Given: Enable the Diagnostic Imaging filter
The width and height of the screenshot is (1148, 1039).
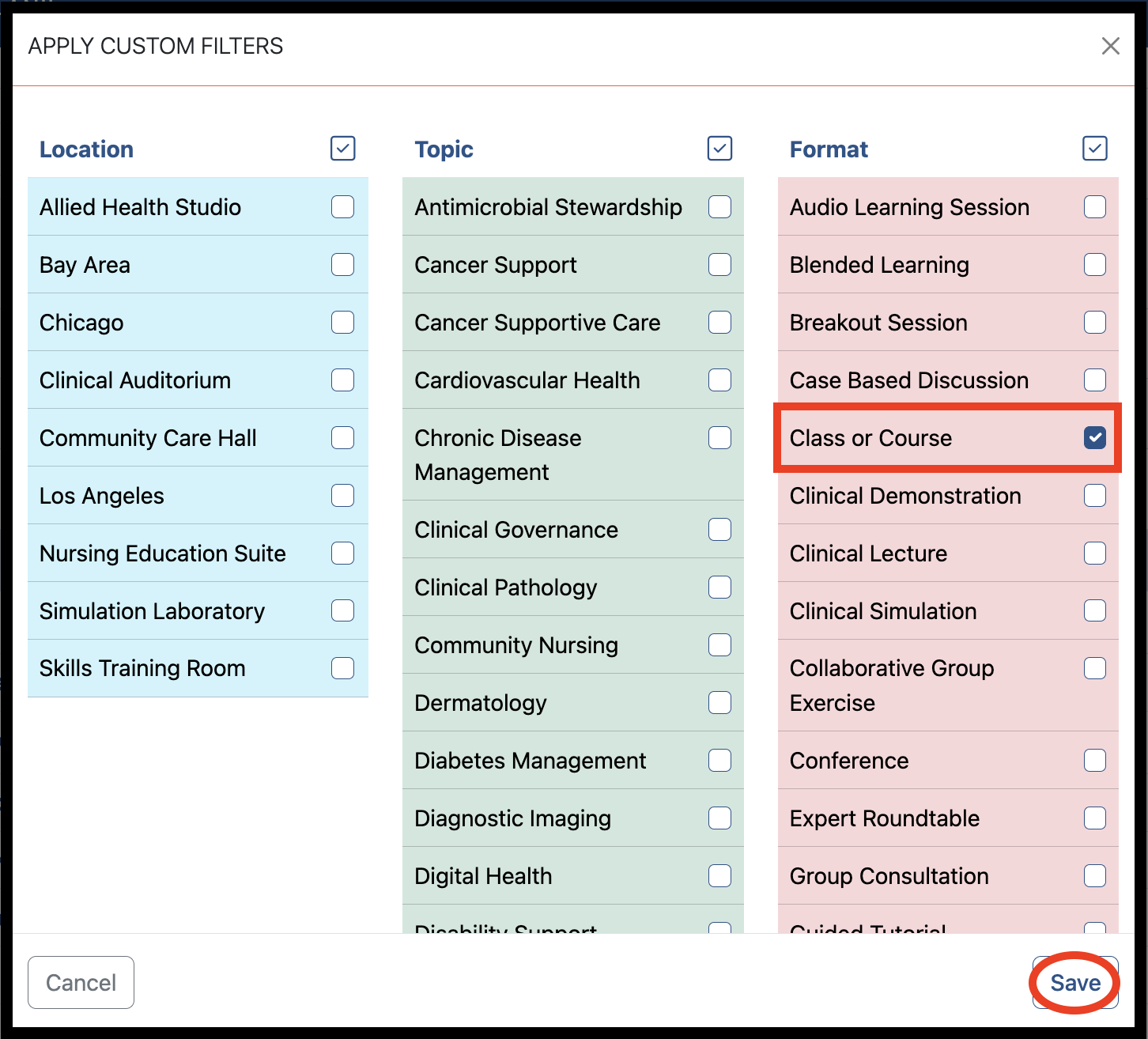Looking at the screenshot, I should pyautogui.click(x=719, y=818).
